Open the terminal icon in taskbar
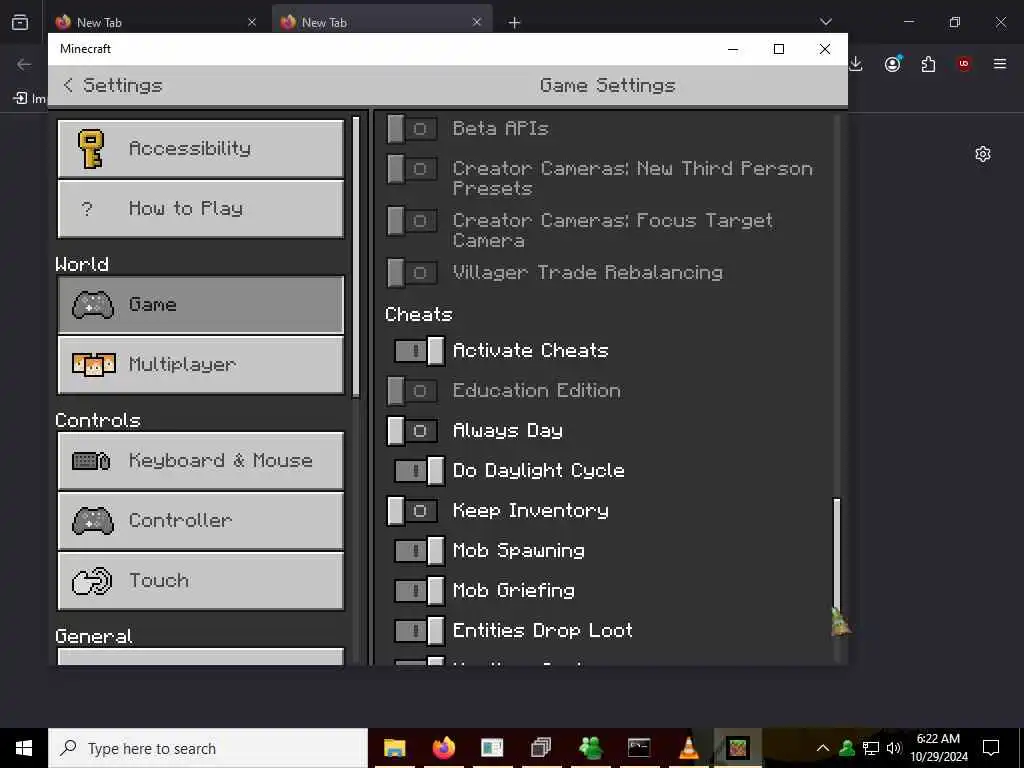 click(639, 748)
